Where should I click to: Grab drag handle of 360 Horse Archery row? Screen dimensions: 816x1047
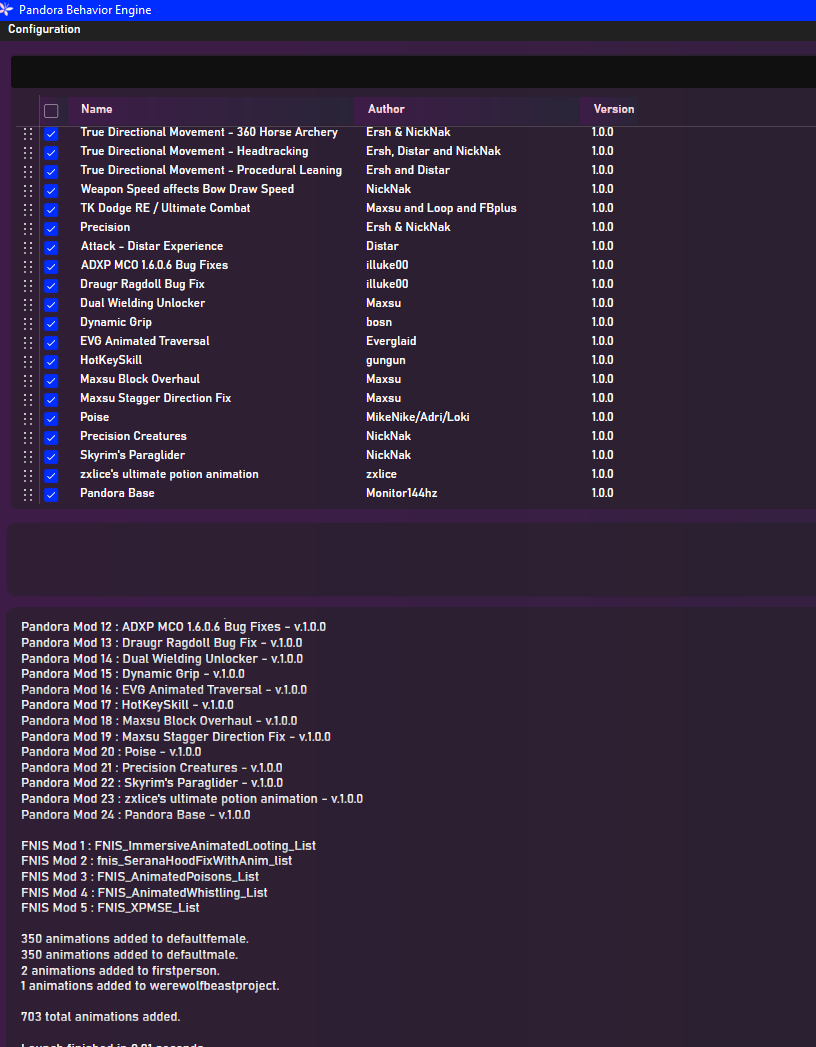27,134
